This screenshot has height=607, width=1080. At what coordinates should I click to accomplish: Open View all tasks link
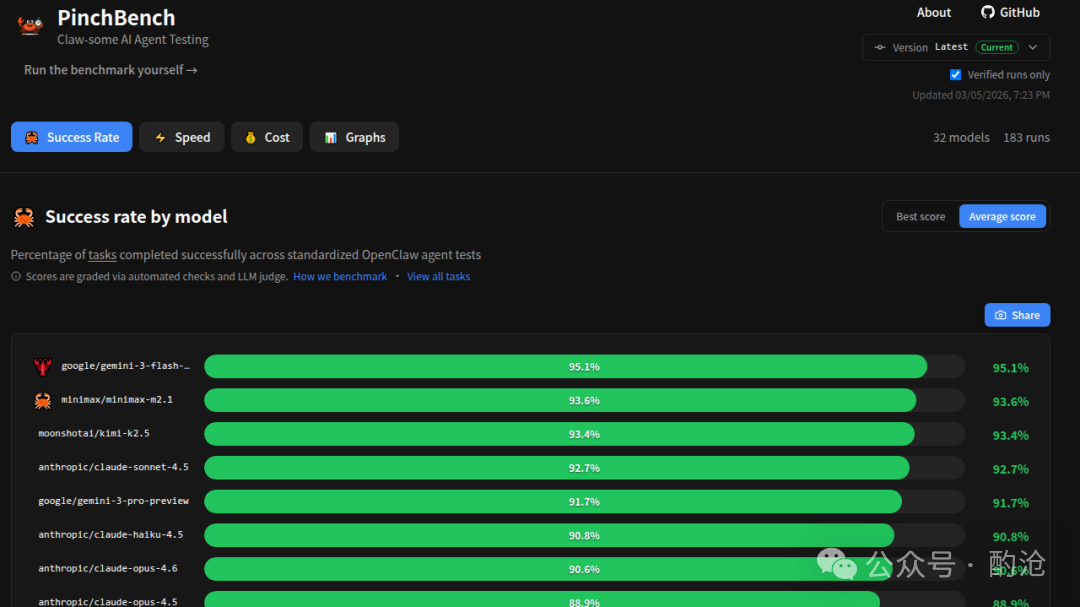pos(438,276)
